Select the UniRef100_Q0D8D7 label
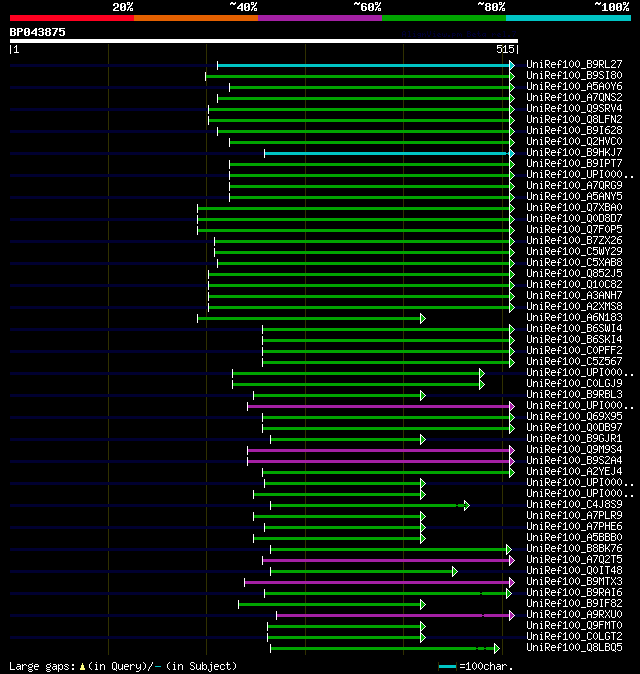The height and width of the screenshot is (674, 640). 574,219
